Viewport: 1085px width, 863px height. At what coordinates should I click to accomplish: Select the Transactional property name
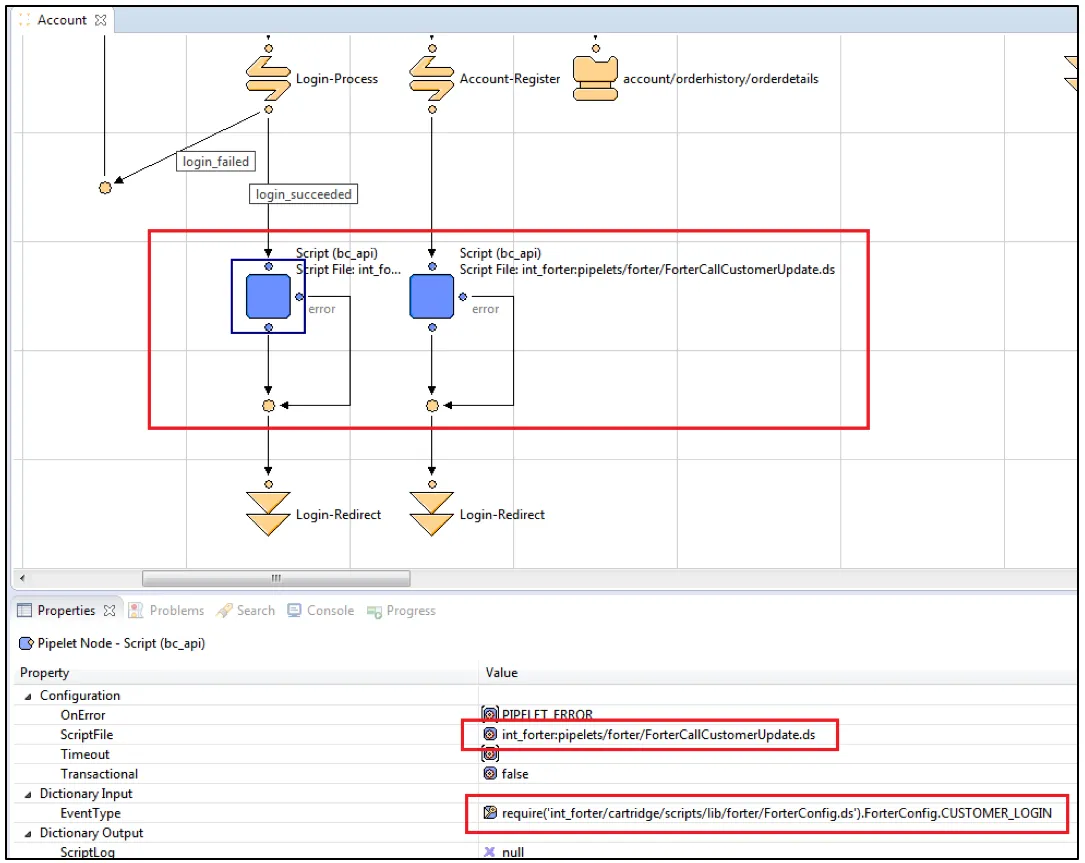pyautogui.click(x=99, y=774)
